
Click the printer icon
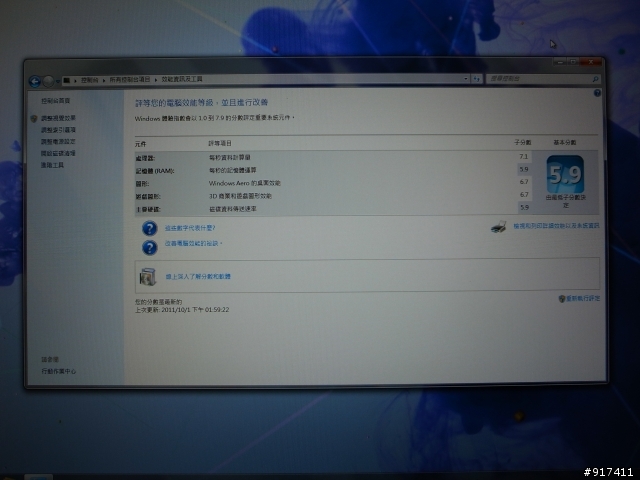[498, 227]
